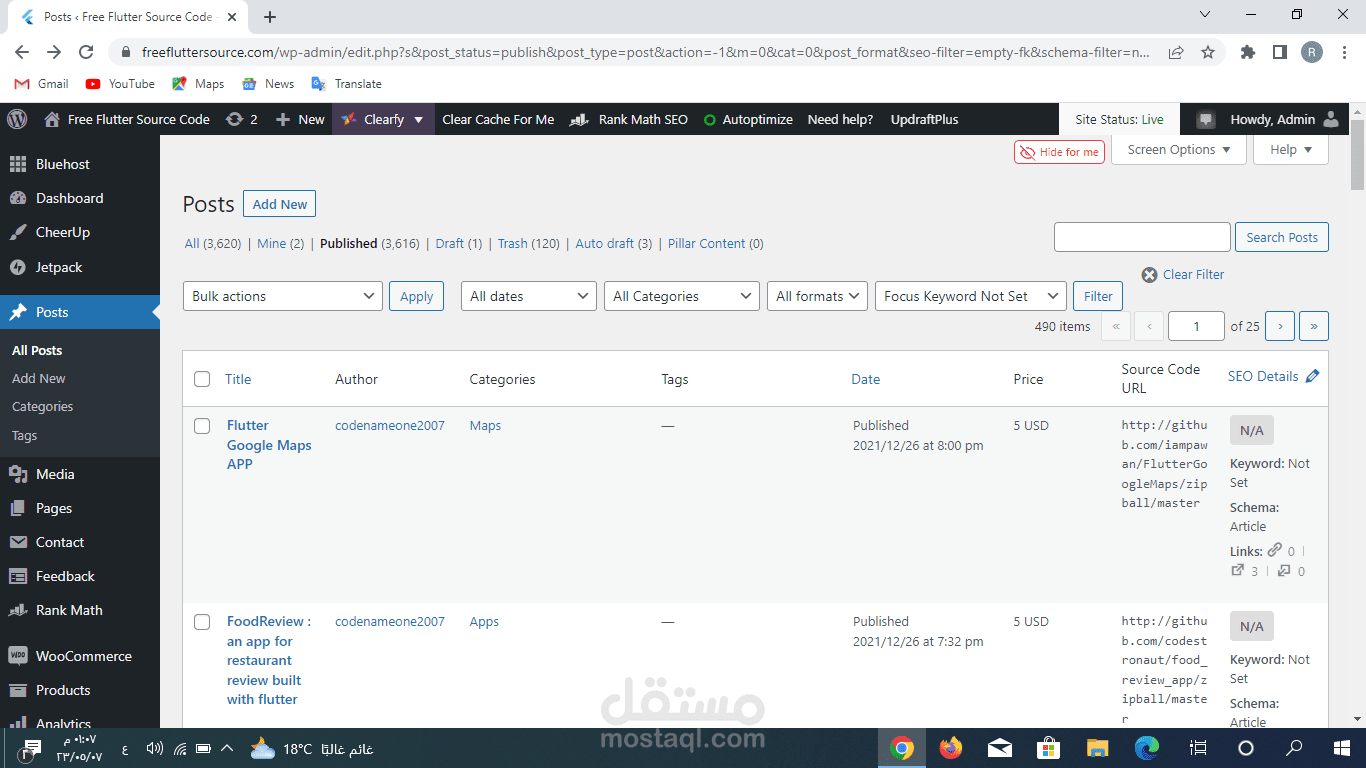Open Clearfy admin bar dropdown
The height and width of the screenshot is (768, 1366).
tap(383, 119)
